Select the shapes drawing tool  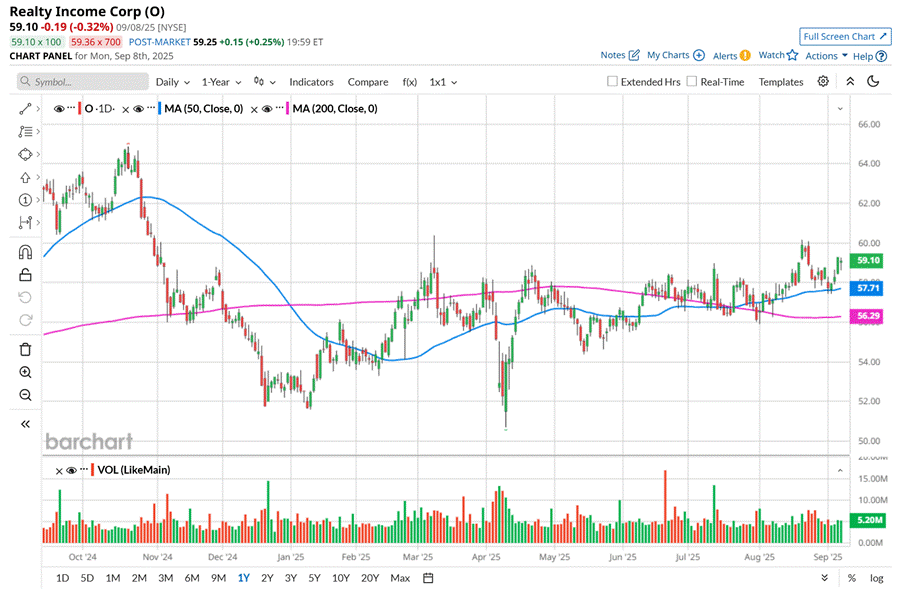point(25,154)
